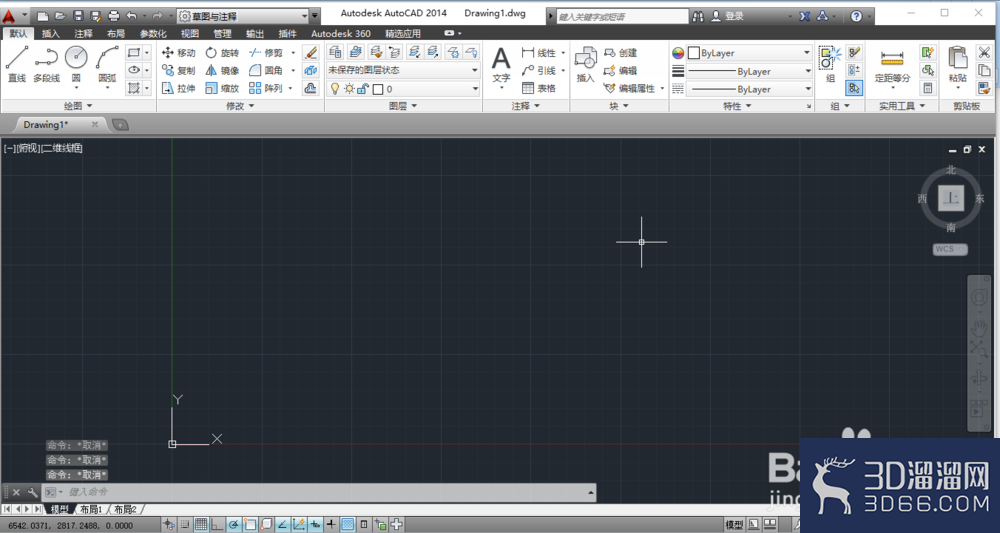Click the Rotate (旋转) tool
This screenshot has width=1000, height=533.
[222, 53]
